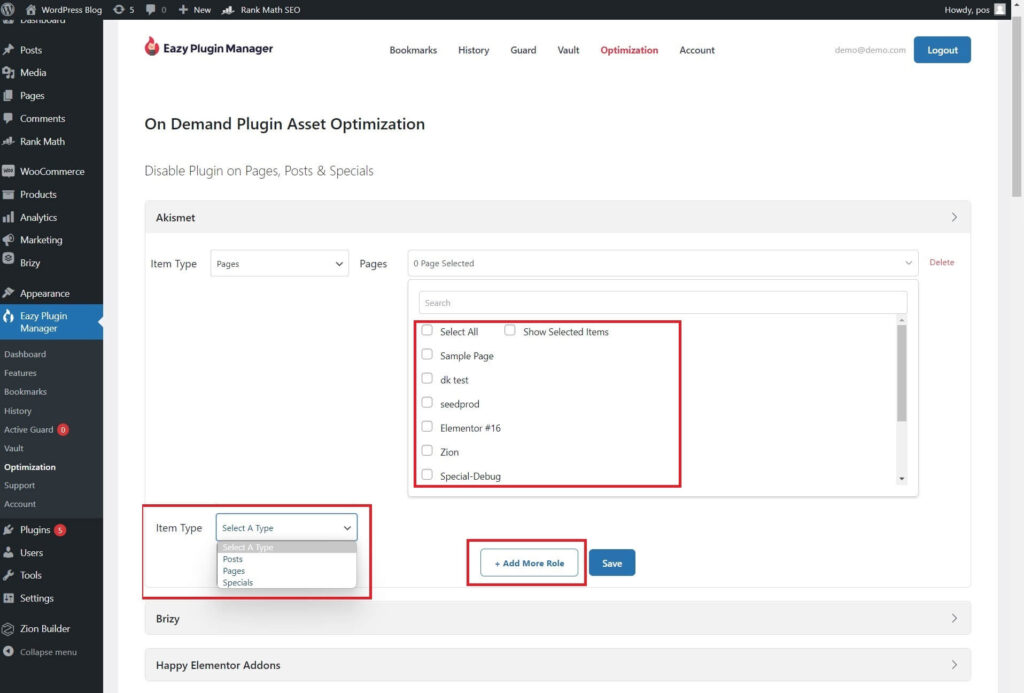Click the Appearance brush icon
Viewport: 1024px width, 693px height.
8,293
